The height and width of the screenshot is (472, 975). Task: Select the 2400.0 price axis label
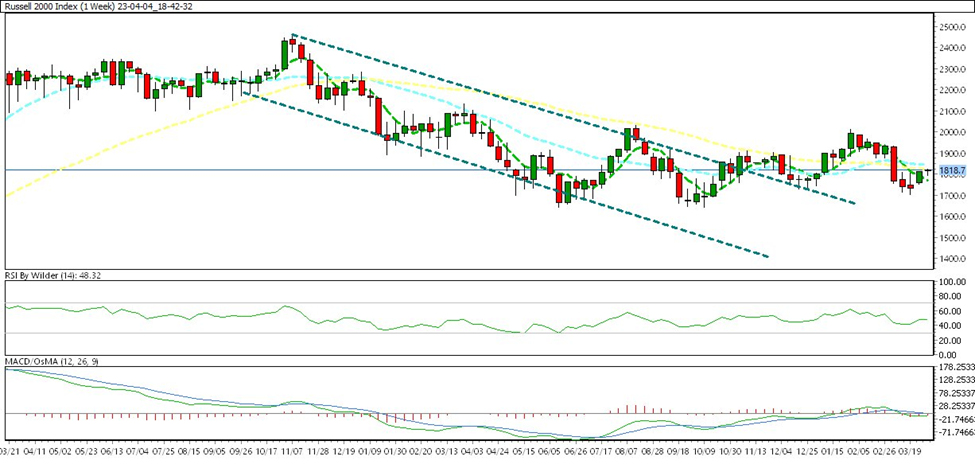pyautogui.click(x=954, y=49)
